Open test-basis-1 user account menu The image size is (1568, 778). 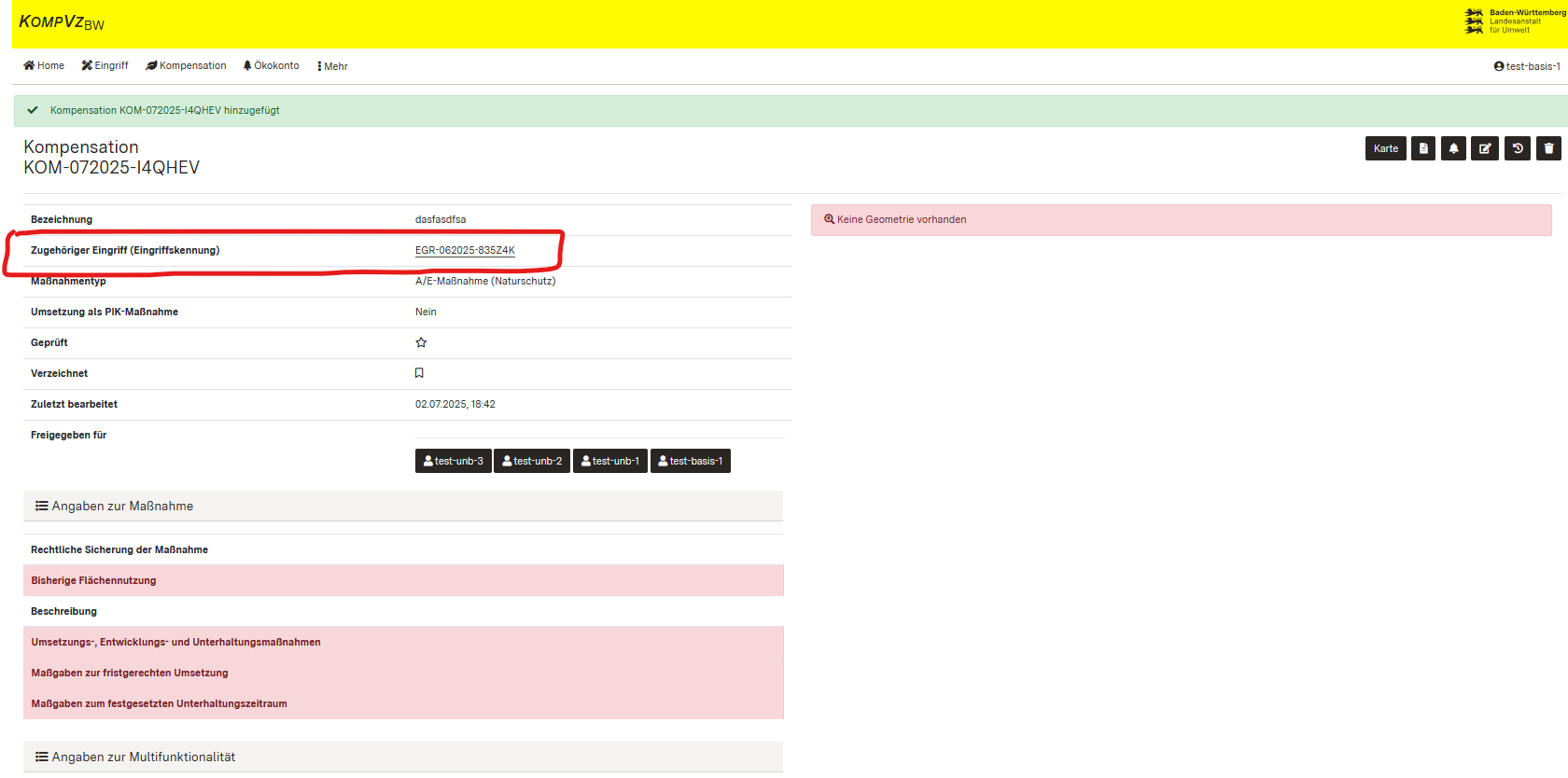pyautogui.click(x=1527, y=66)
